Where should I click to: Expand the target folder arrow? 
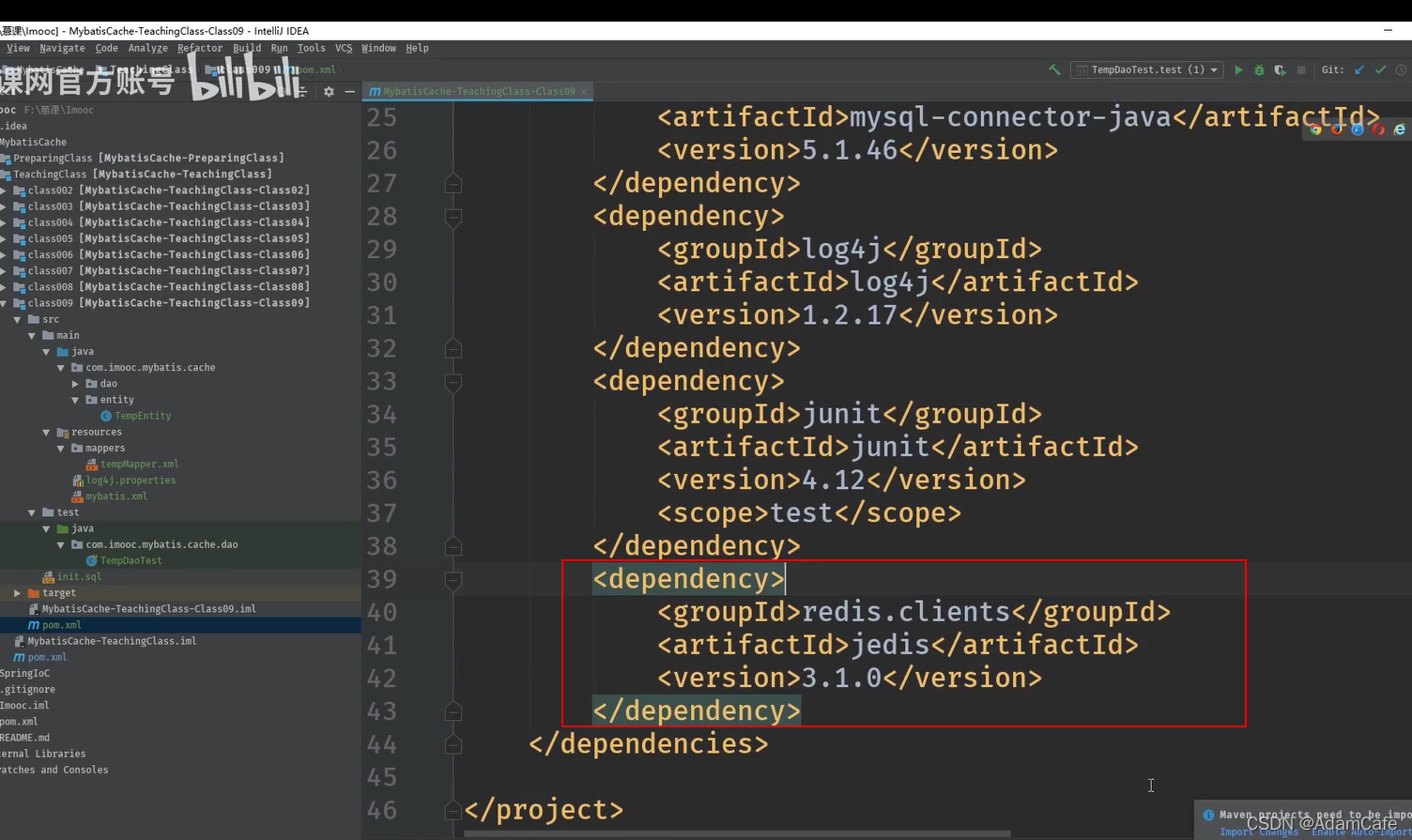pyautogui.click(x=17, y=593)
